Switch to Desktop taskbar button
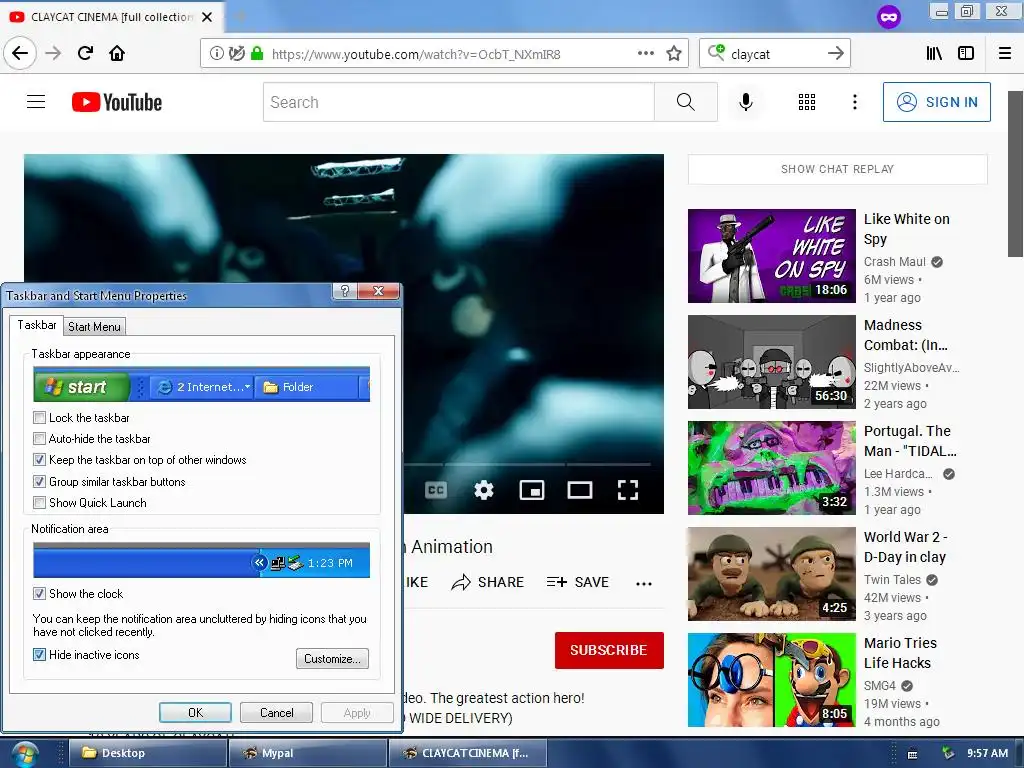Screen dimensions: 1024x768 click(x=147, y=753)
